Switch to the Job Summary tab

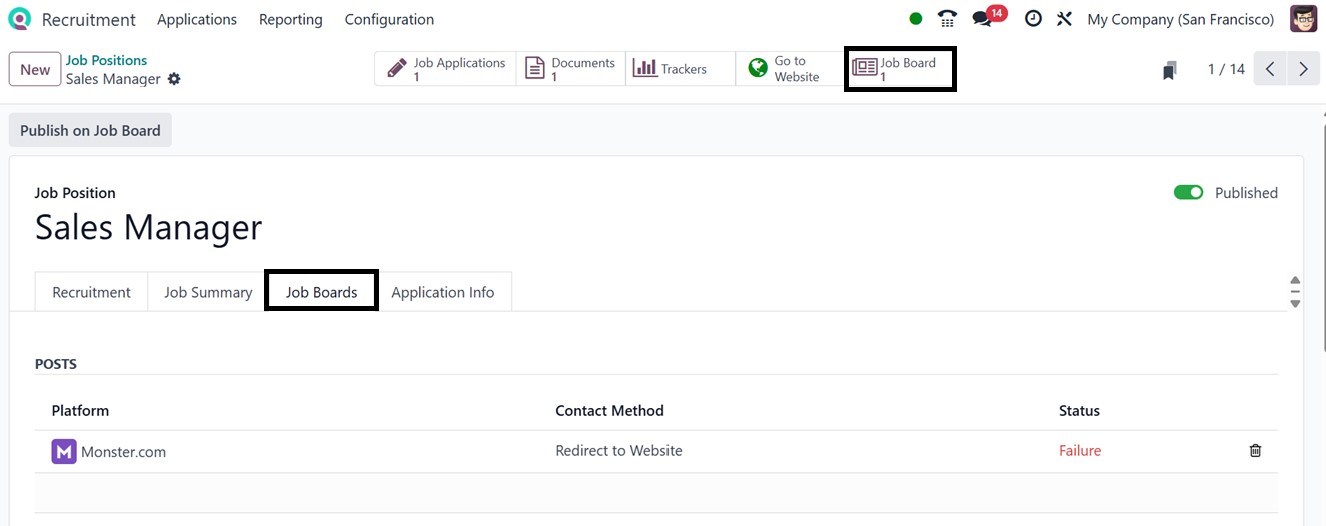208,292
